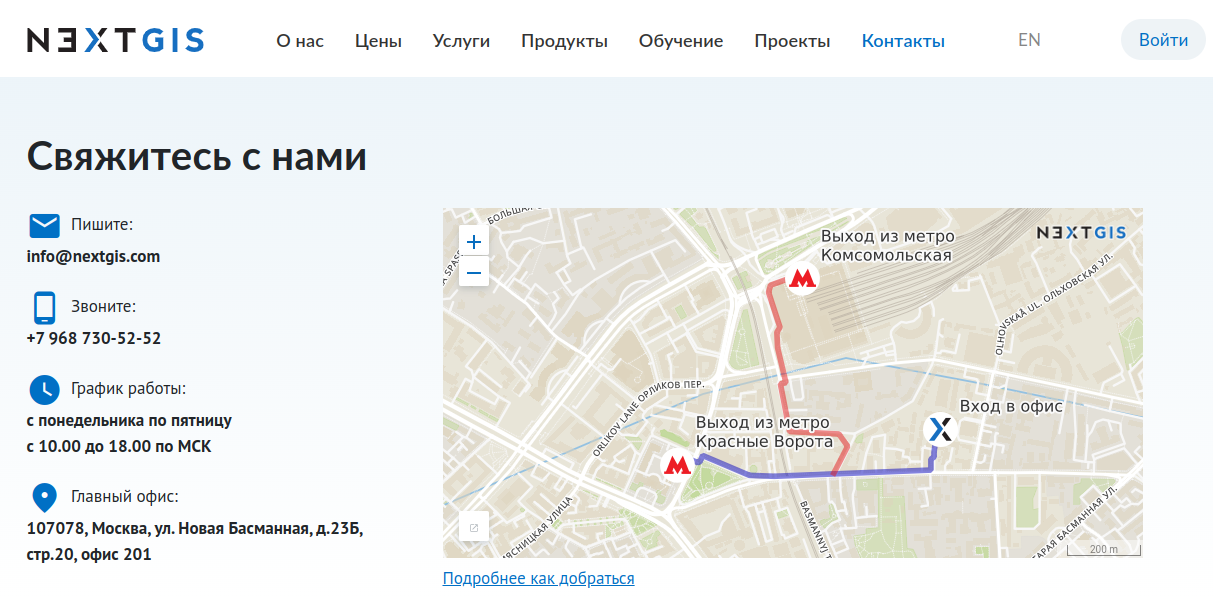Open map in new window icon
The height and width of the screenshot is (616, 1213).
tap(474, 527)
